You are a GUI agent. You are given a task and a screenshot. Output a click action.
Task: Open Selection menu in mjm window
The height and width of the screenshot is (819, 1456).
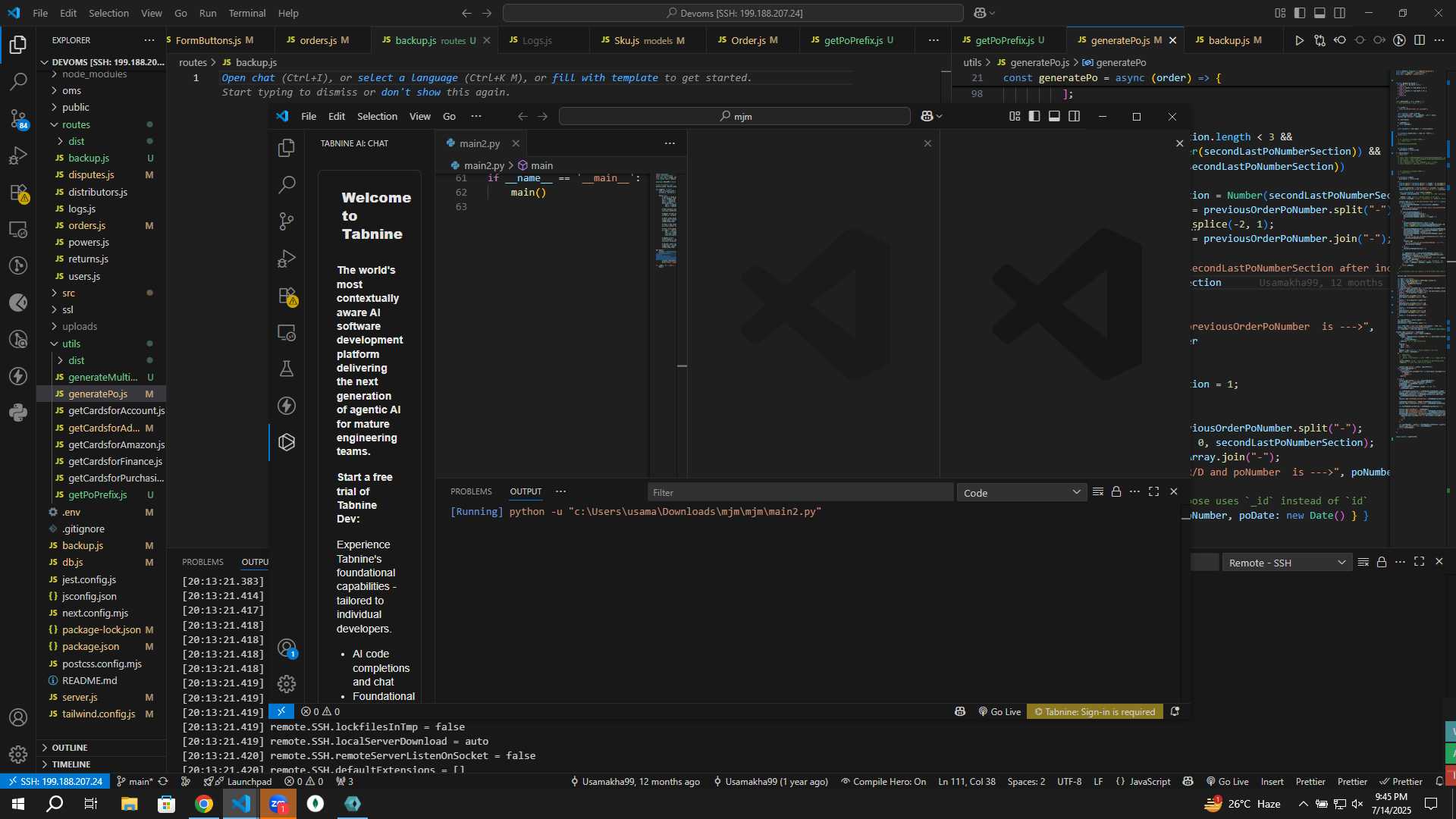(x=377, y=116)
